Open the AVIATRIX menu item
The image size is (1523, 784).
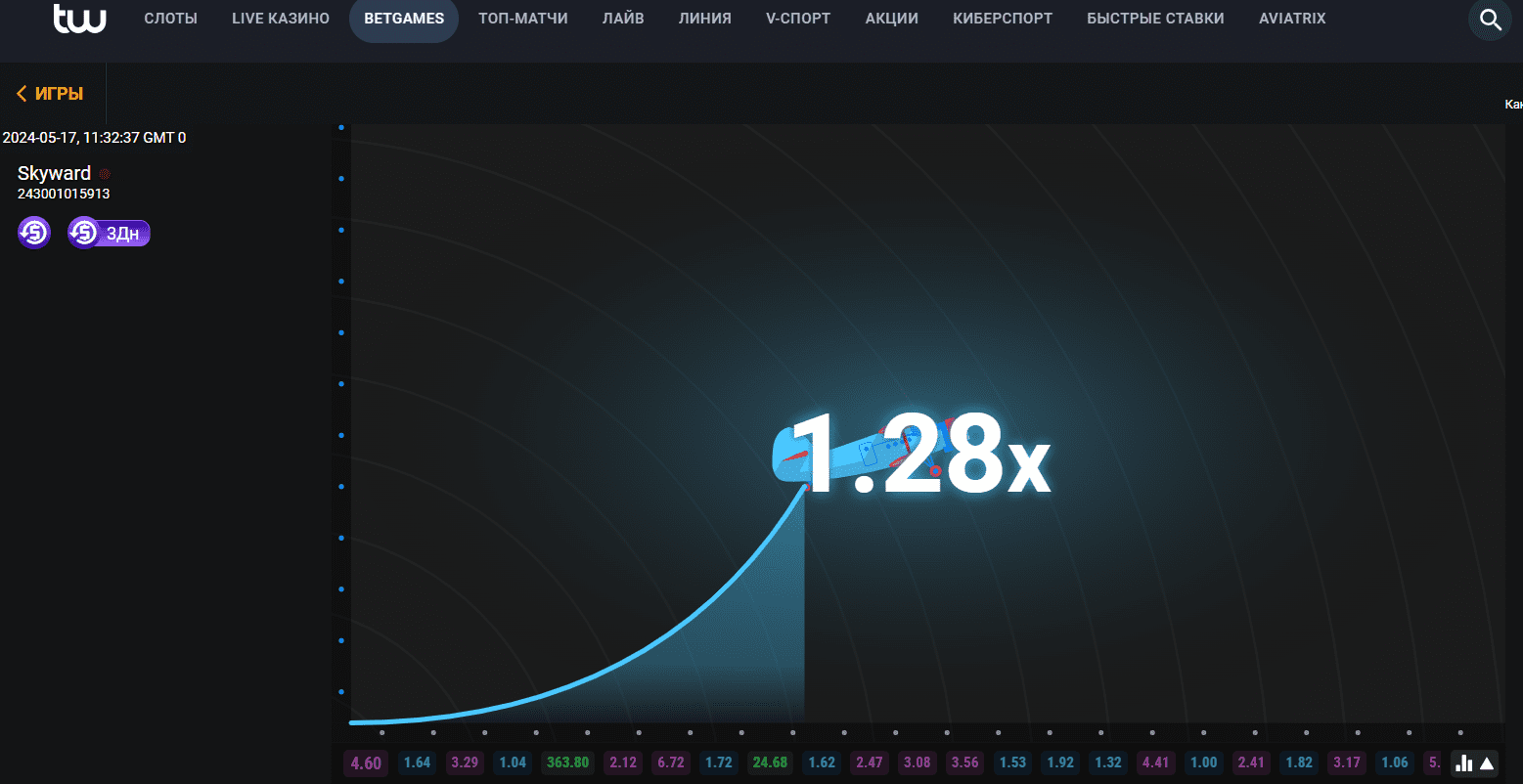[1292, 19]
